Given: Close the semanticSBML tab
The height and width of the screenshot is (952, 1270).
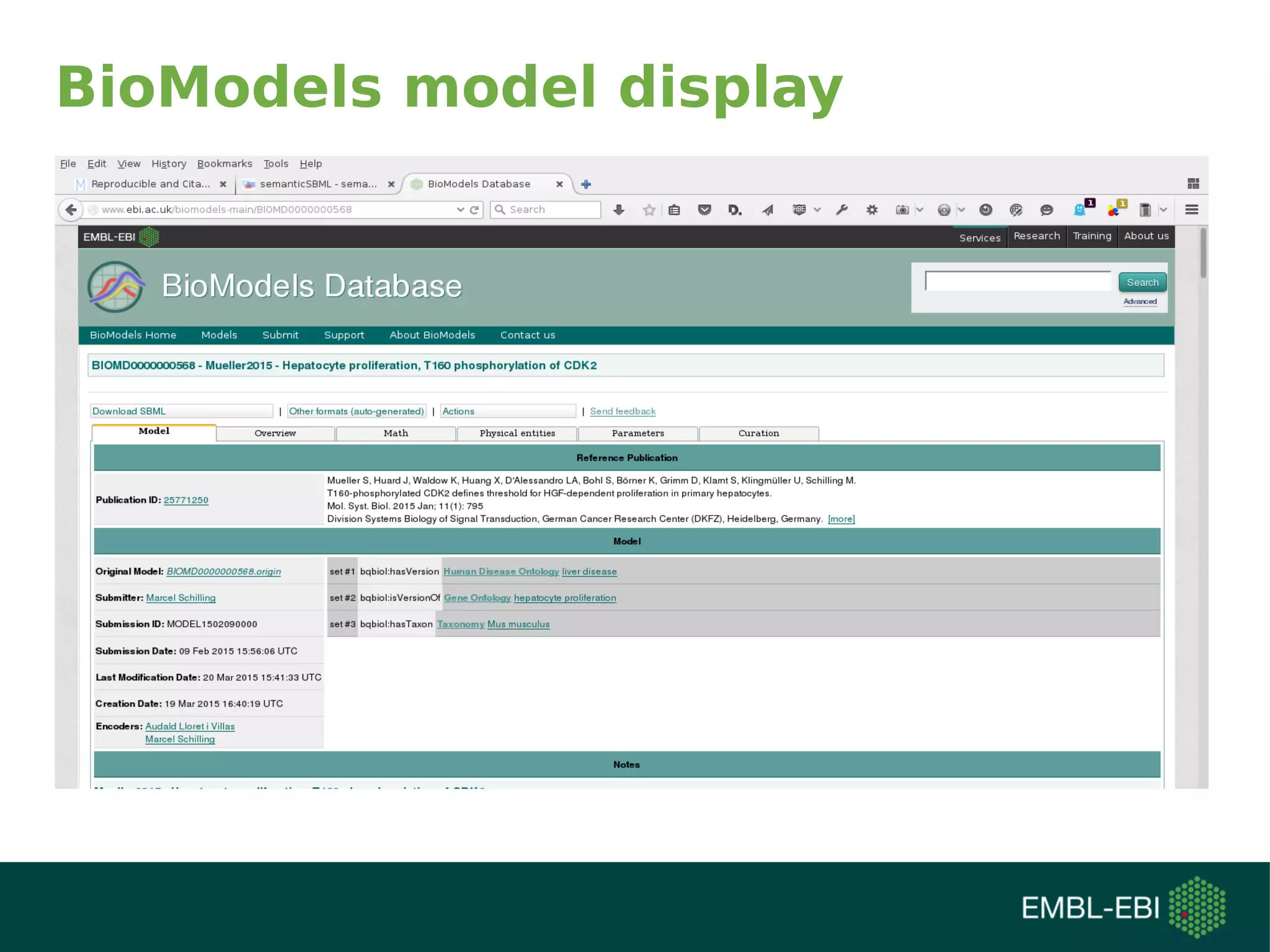Looking at the screenshot, I should tap(391, 184).
